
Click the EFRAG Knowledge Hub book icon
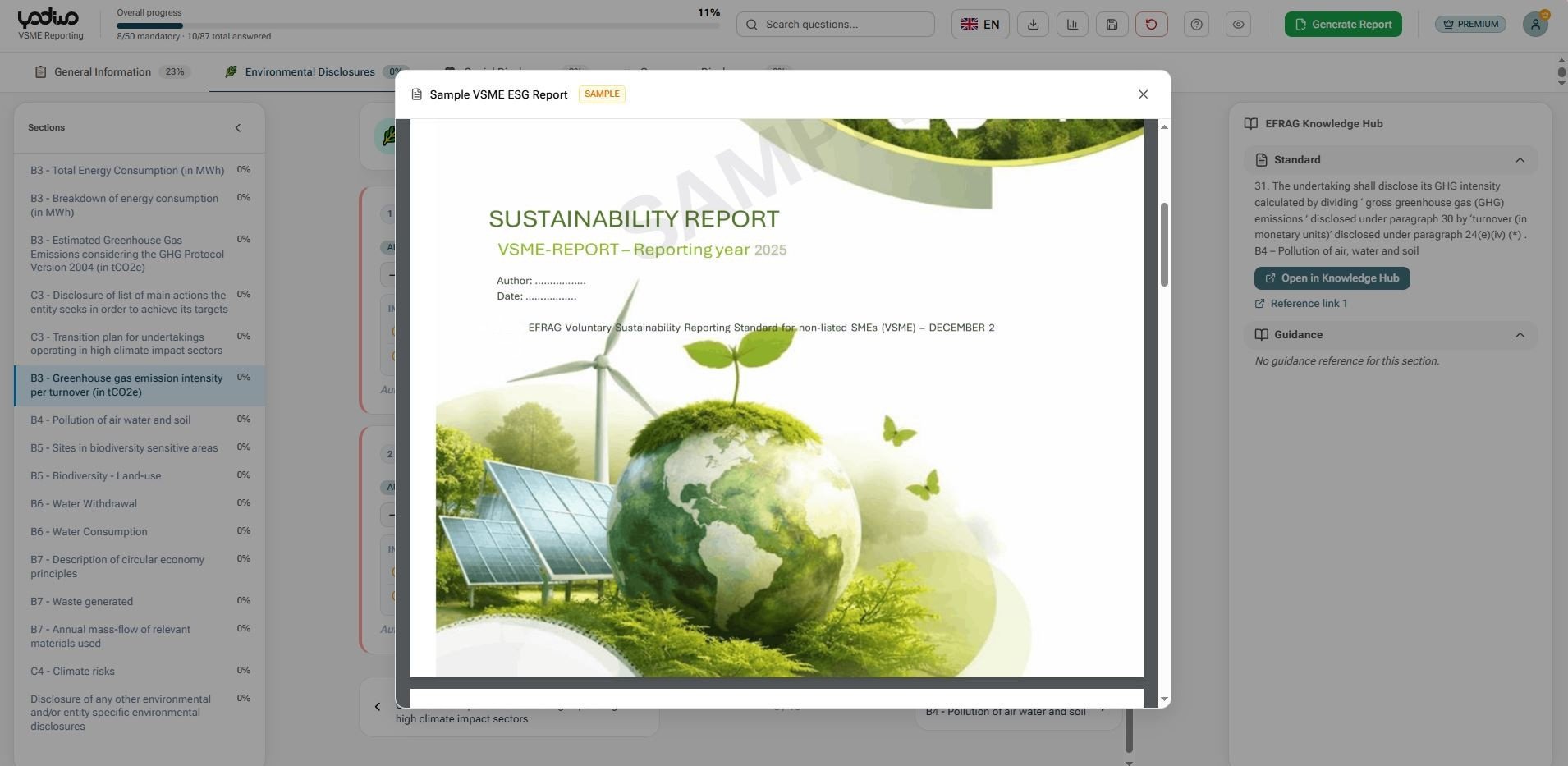(1250, 124)
